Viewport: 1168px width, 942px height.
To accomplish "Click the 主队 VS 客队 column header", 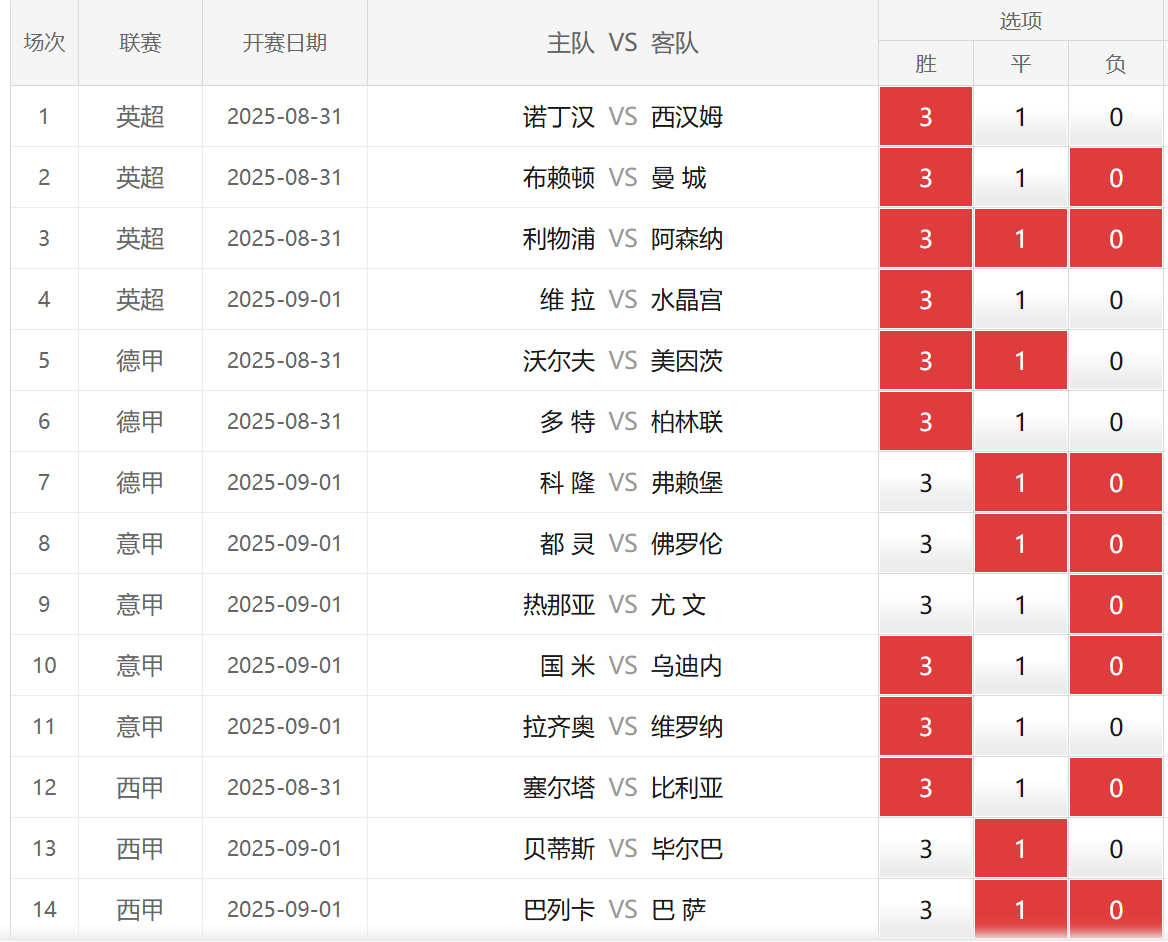I will pyautogui.click(x=623, y=42).
